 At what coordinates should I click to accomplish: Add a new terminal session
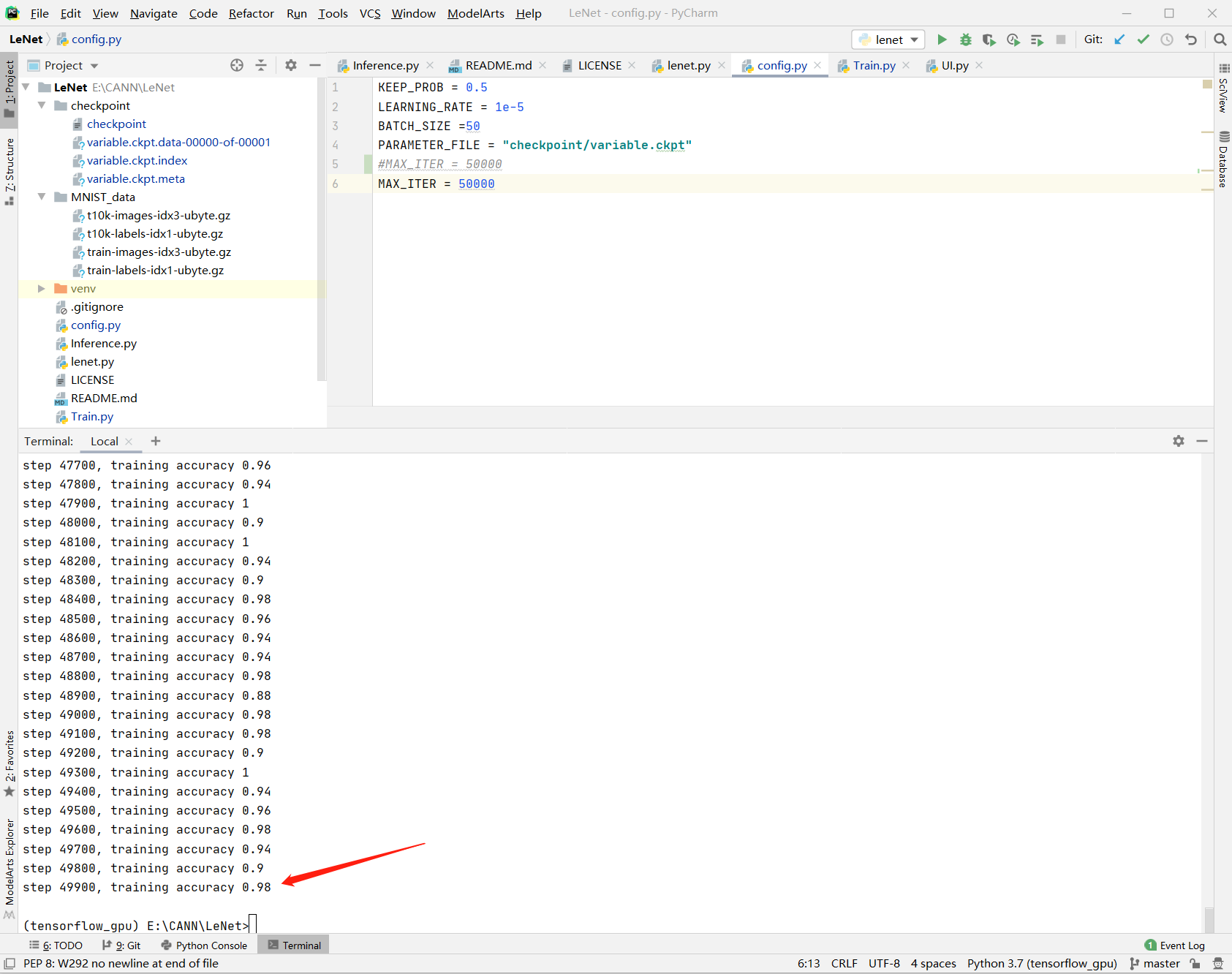click(156, 441)
